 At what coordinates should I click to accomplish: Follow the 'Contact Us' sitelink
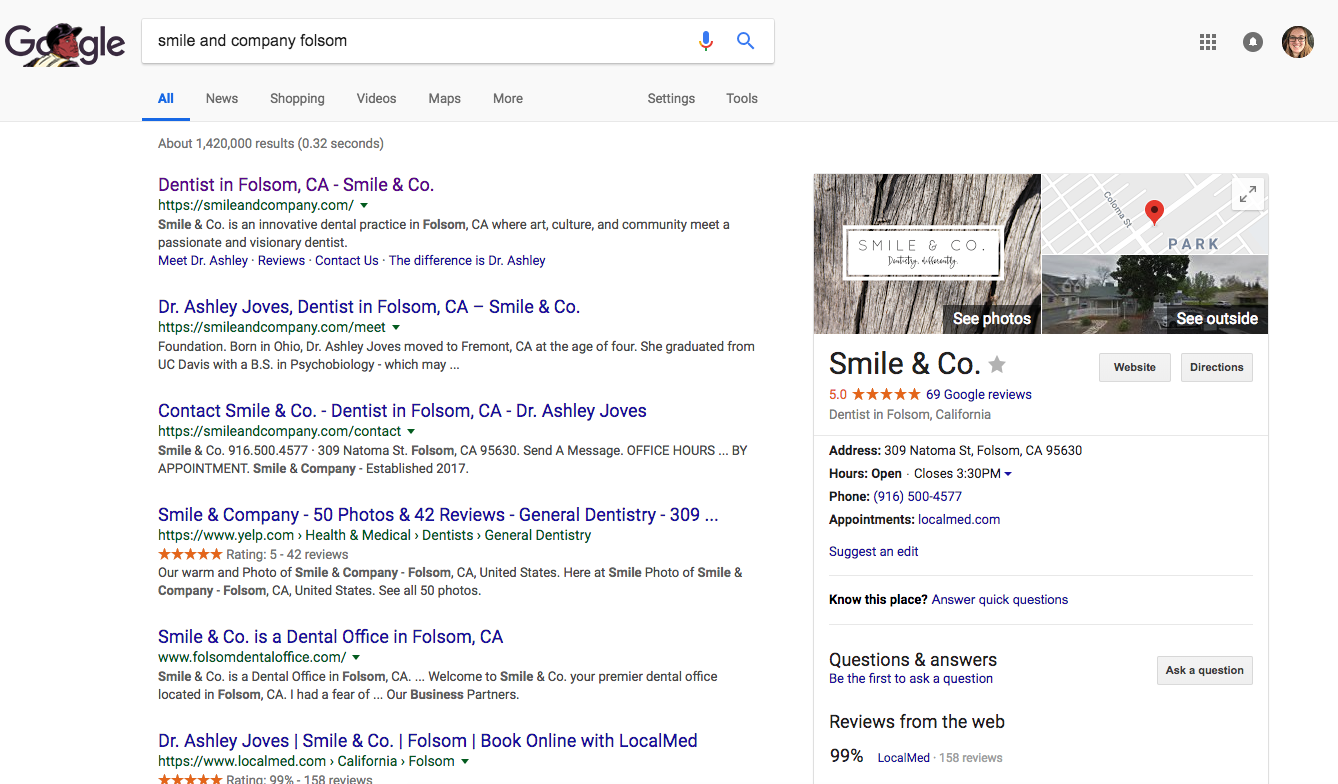[347, 260]
